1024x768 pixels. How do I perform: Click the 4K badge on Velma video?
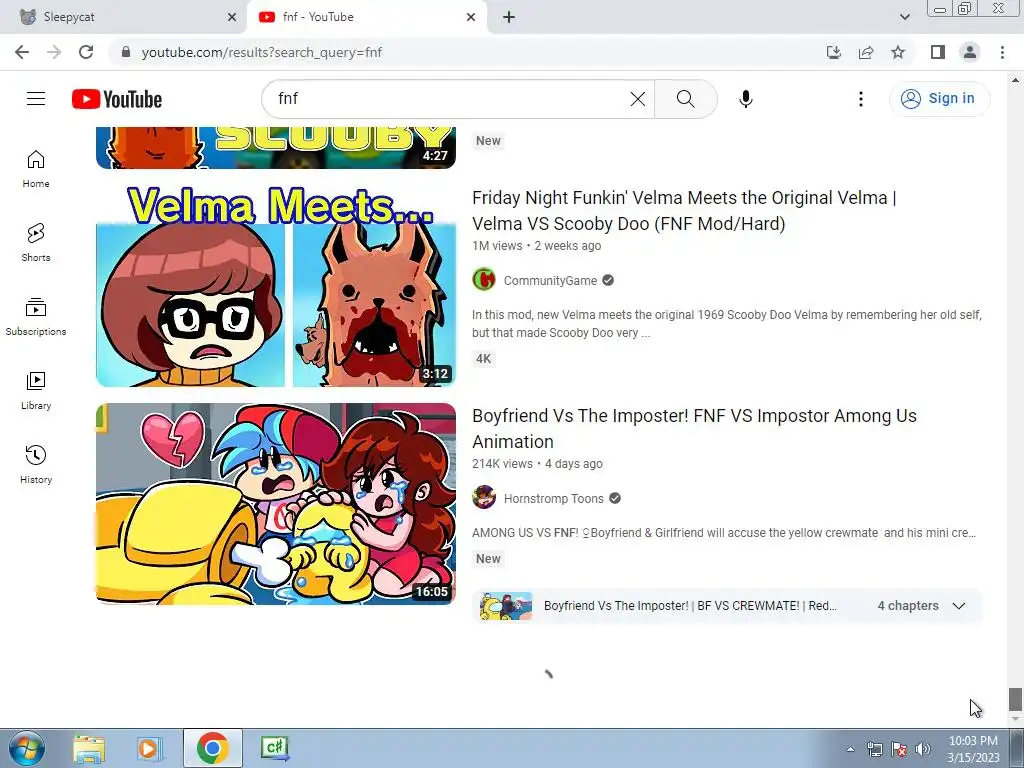483,359
